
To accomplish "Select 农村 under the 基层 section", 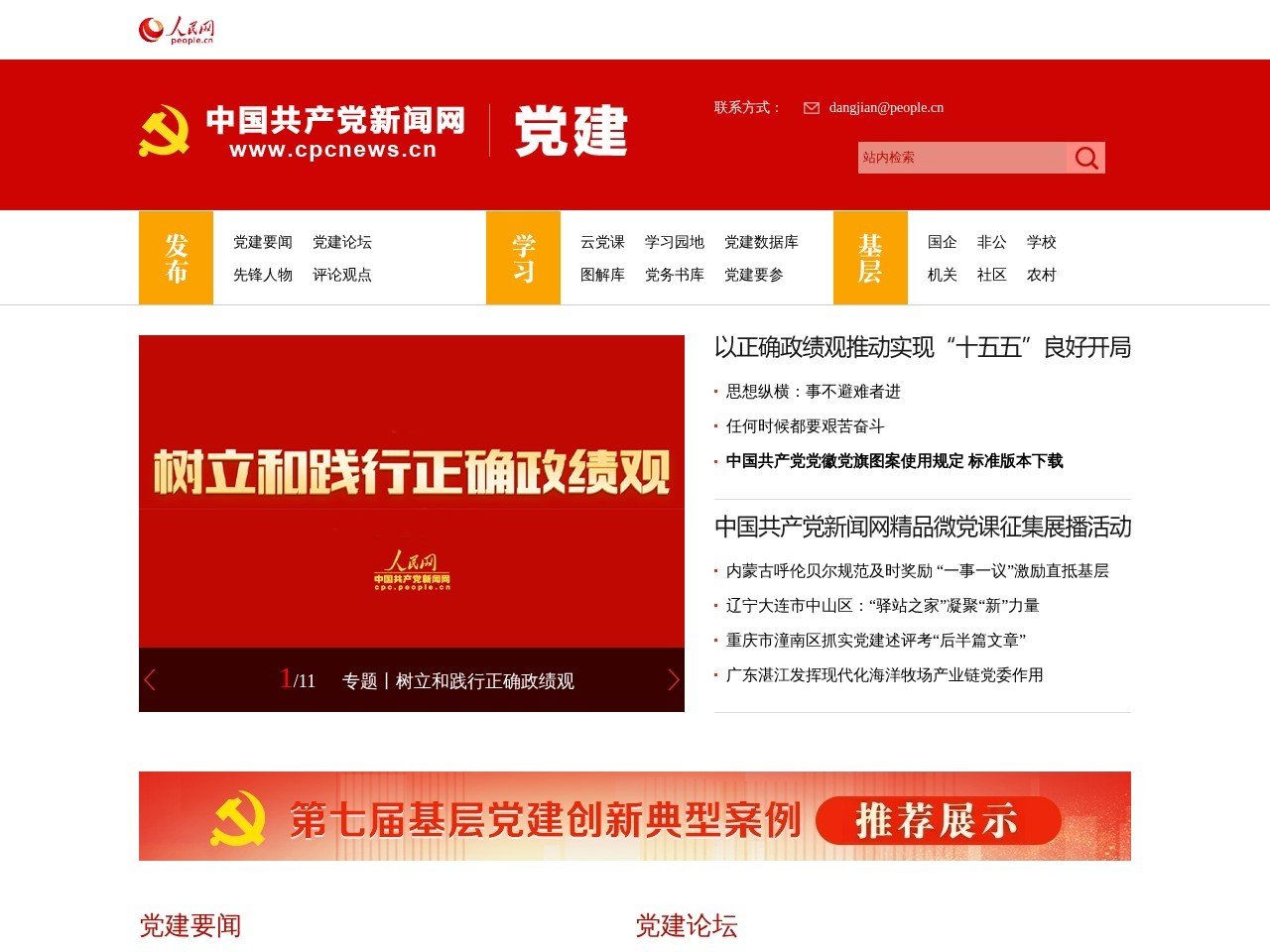I will tap(1043, 276).
